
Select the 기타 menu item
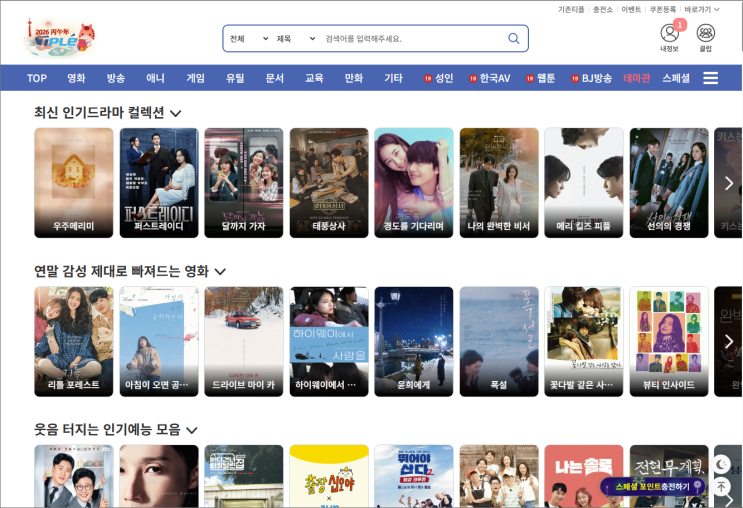pyautogui.click(x=393, y=78)
